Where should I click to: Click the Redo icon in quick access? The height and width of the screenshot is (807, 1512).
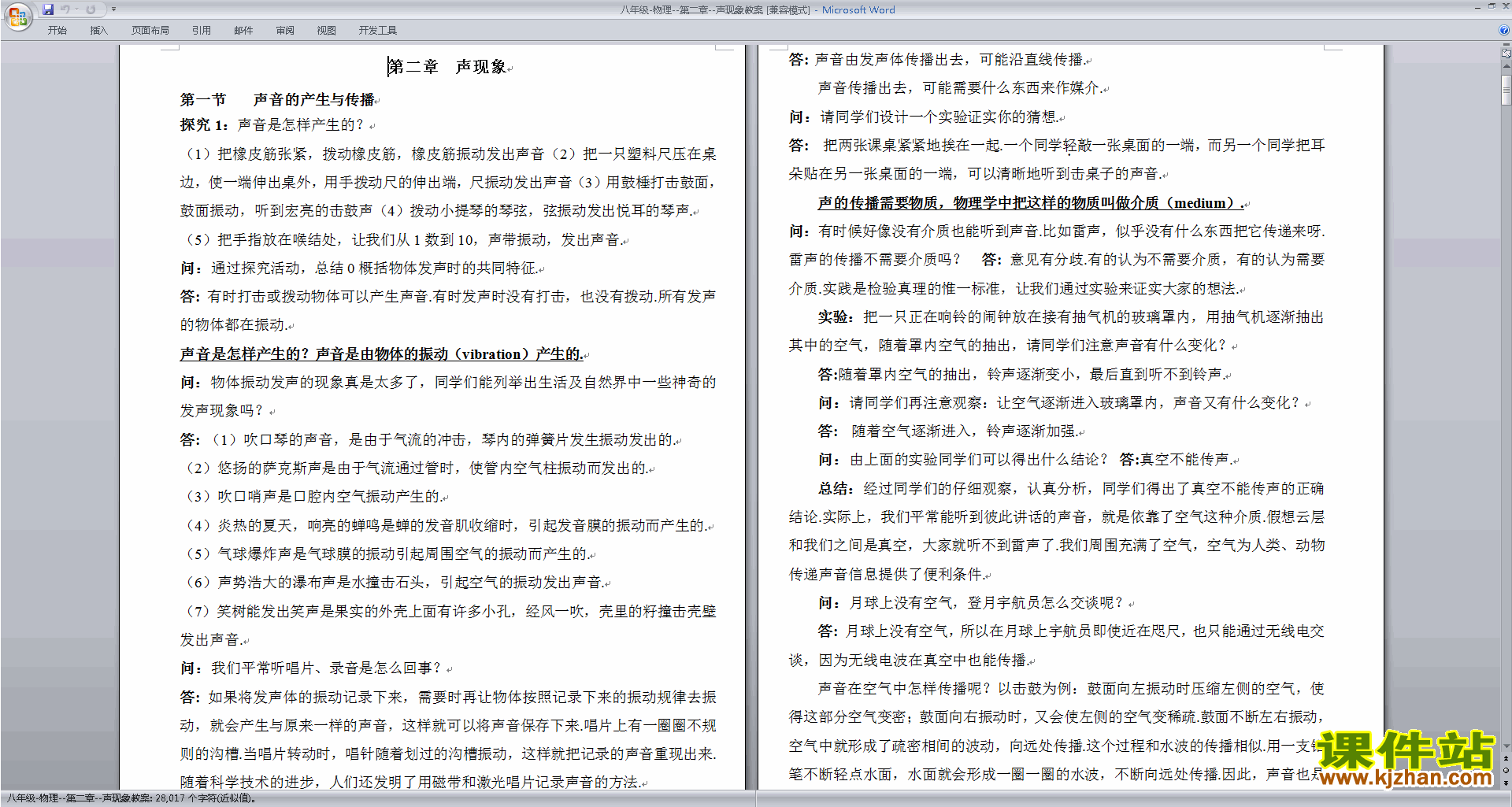click(x=91, y=9)
